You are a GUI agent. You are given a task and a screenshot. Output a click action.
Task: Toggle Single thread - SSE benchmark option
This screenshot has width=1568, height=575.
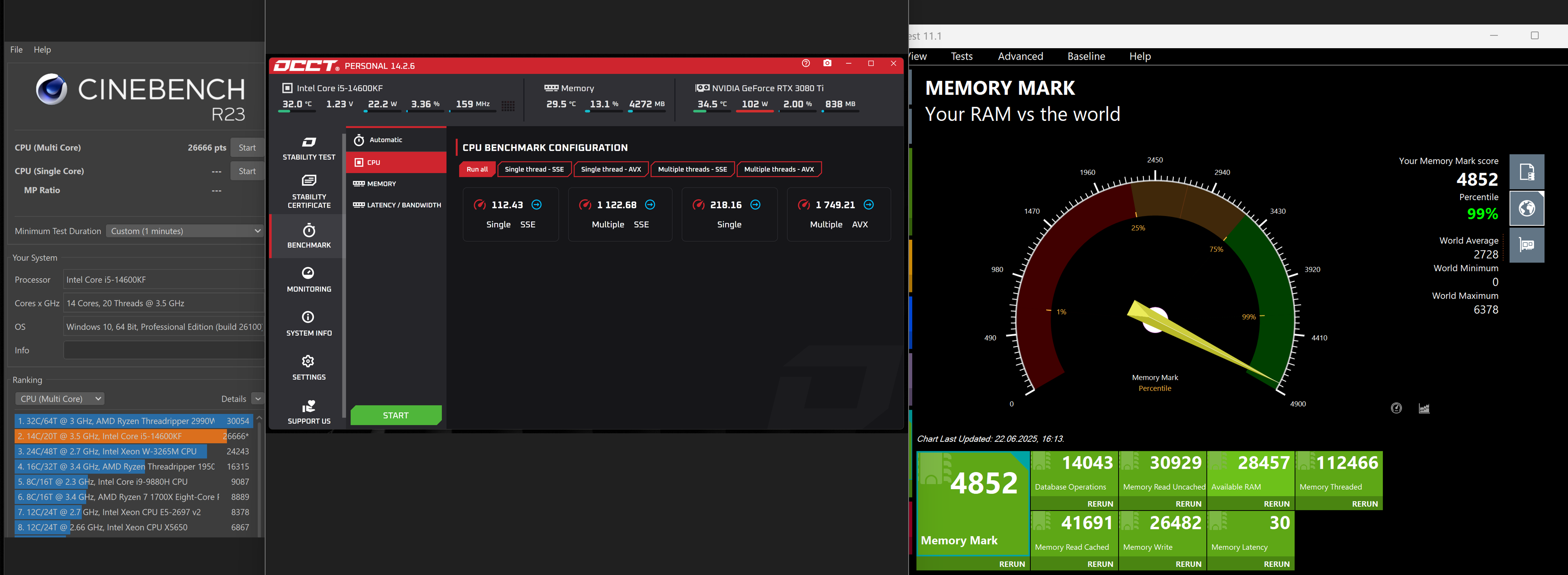[534, 169]
